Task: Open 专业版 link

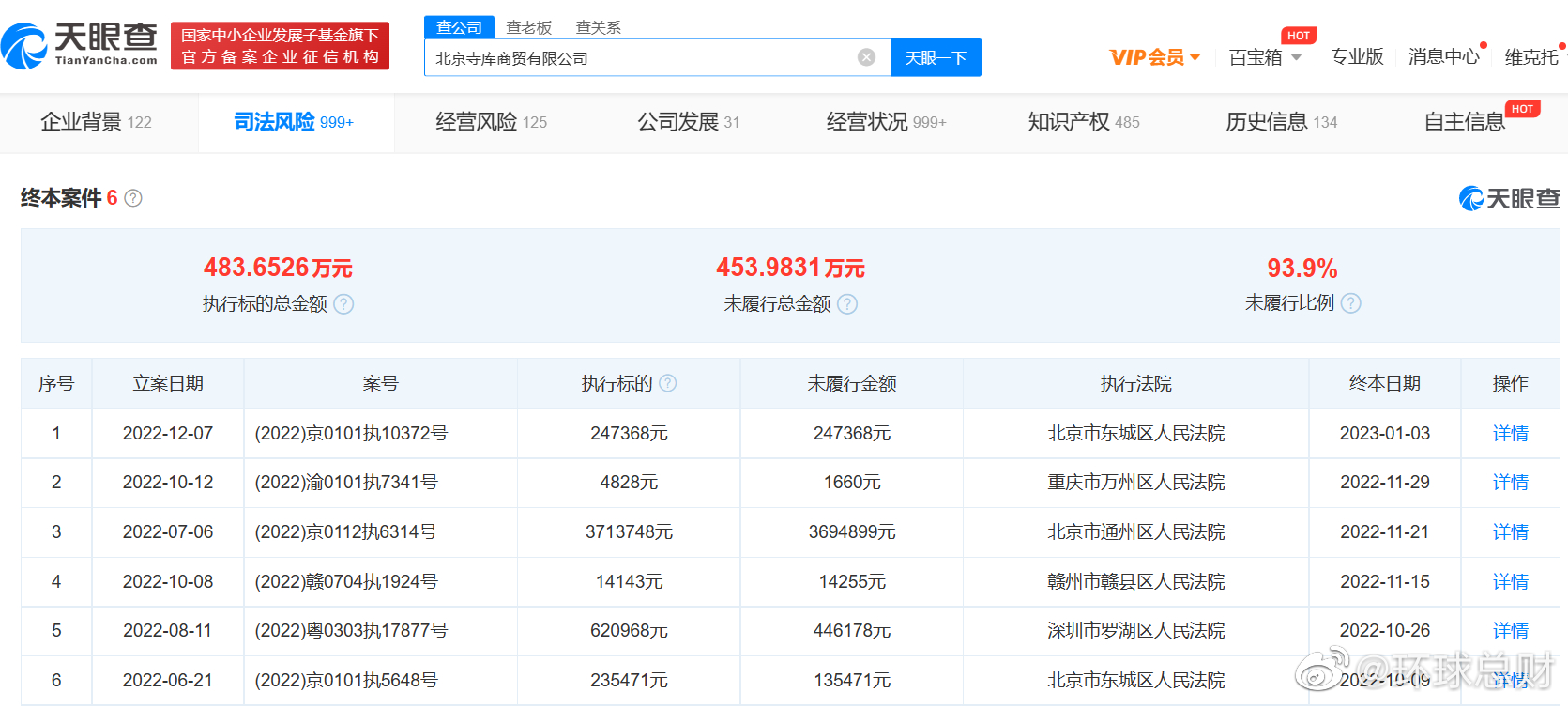Action: point(1357,57)
